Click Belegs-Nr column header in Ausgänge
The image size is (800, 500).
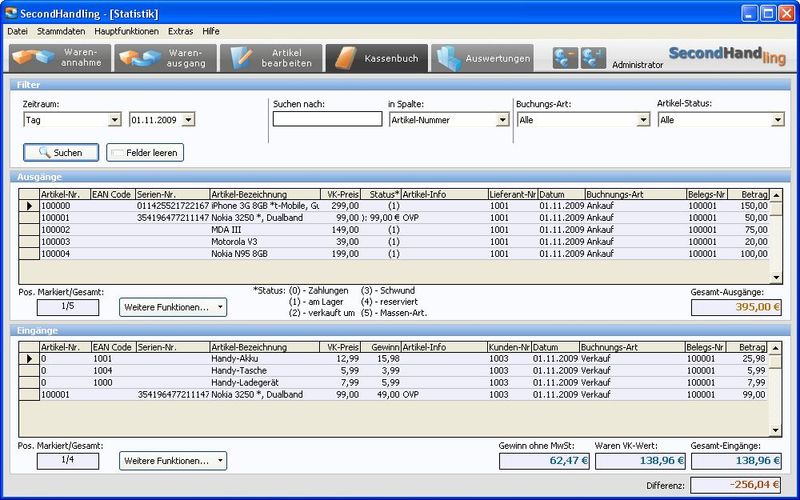pyautogui.click(x=707, y=194)
